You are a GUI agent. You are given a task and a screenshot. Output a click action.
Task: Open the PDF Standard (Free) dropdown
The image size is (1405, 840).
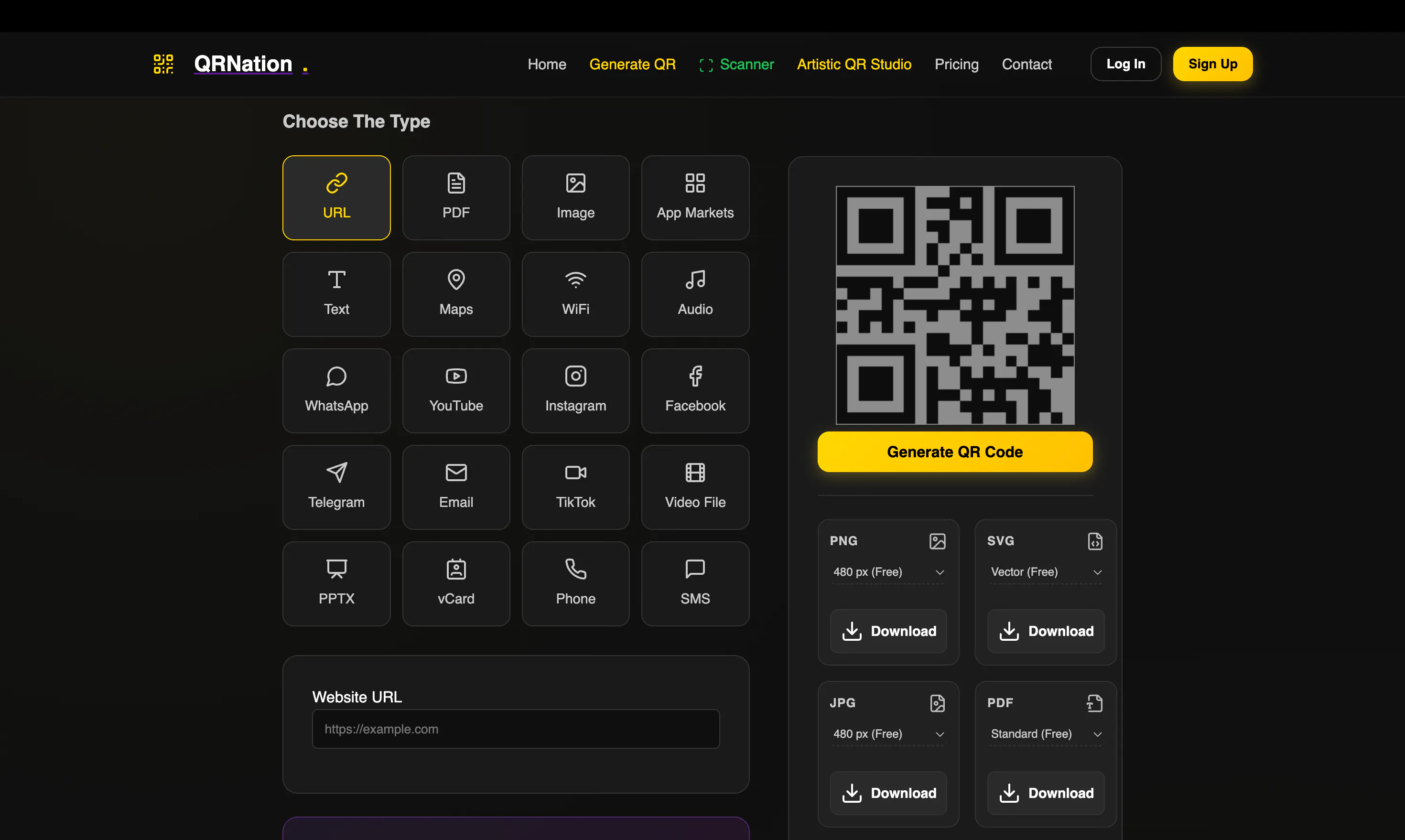point(1046,733)
